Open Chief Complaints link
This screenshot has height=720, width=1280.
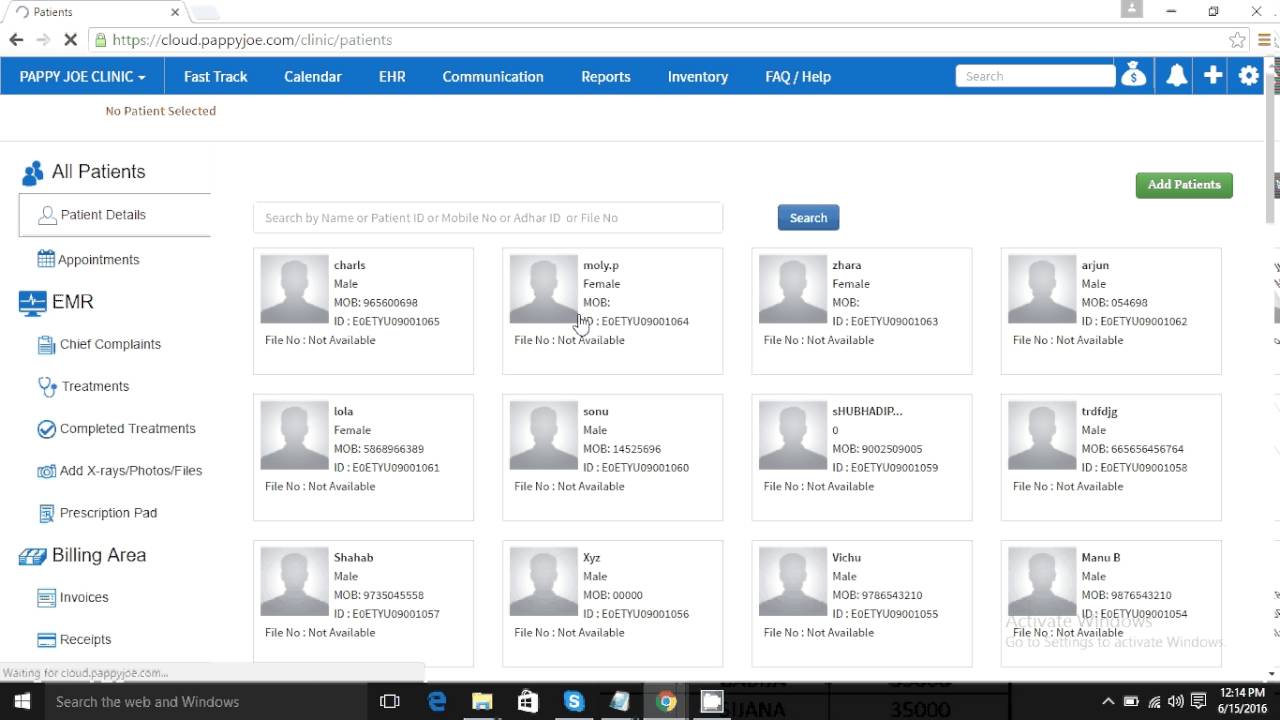(110, 344)
